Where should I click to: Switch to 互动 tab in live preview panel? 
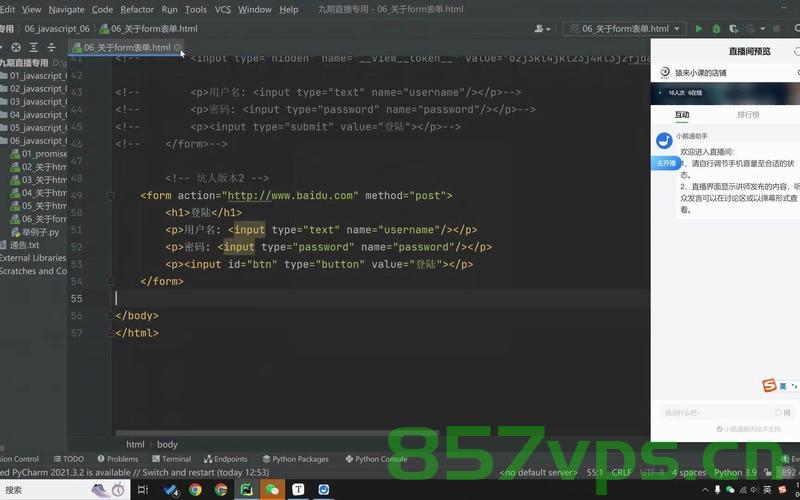682,115
